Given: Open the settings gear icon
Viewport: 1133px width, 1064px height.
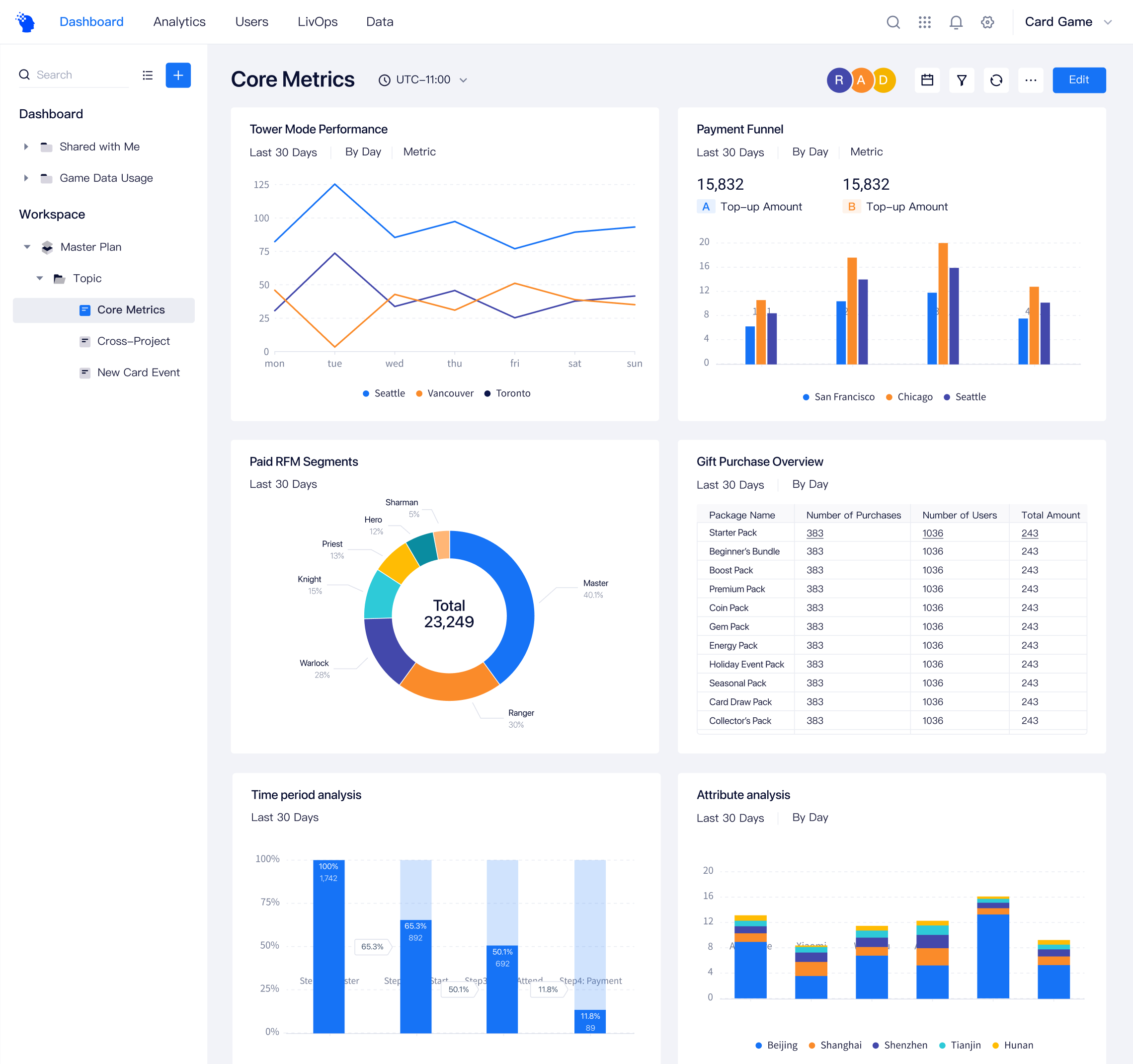Looking at the screenshot, I should coord(987,22).
